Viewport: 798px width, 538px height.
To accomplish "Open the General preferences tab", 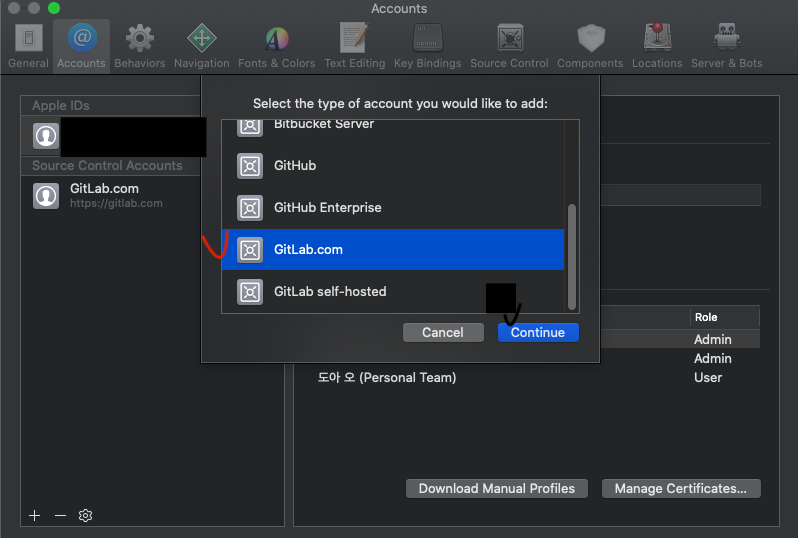I will [28, 47].
